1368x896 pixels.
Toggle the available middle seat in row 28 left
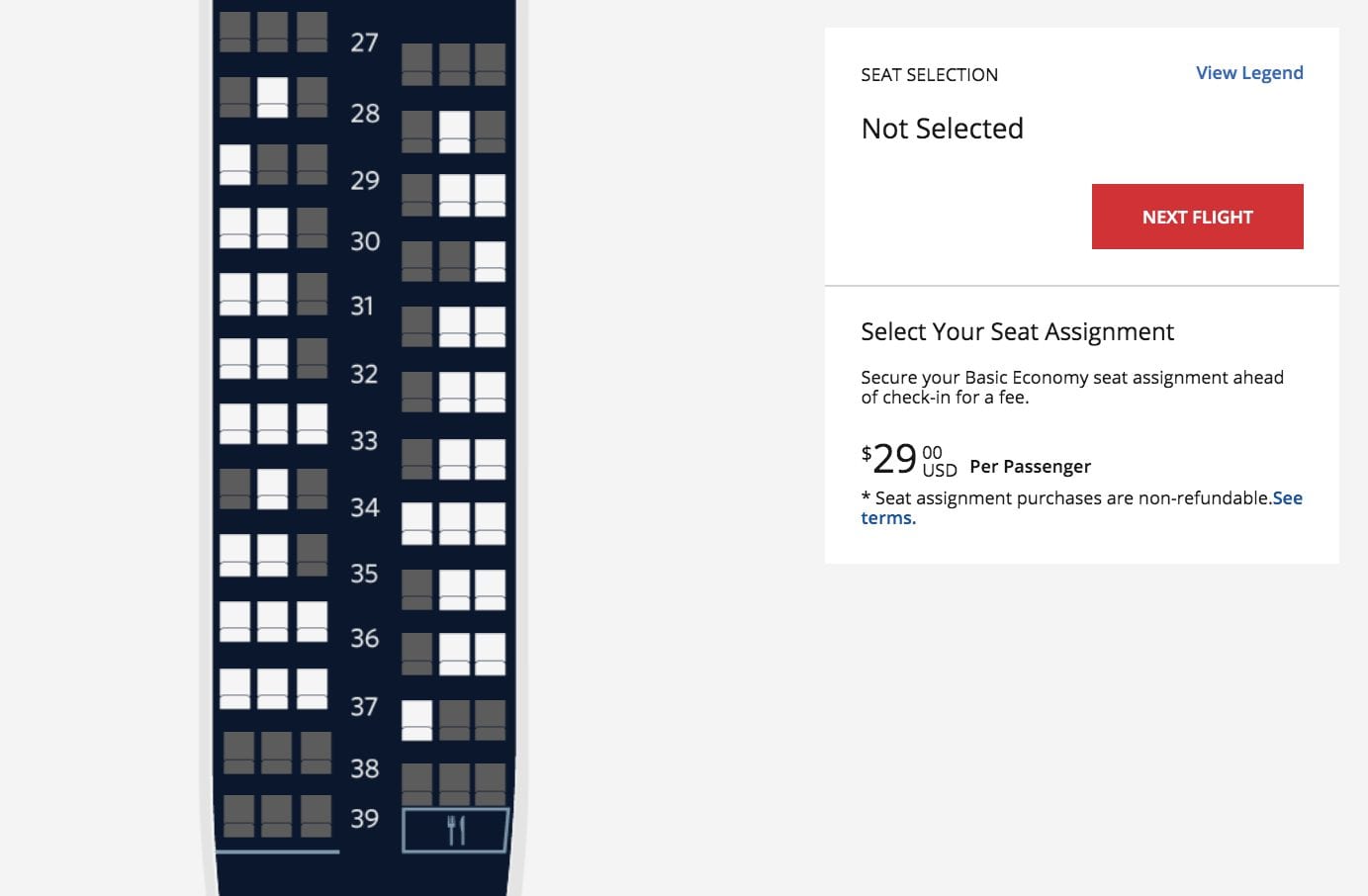point(273,96)
